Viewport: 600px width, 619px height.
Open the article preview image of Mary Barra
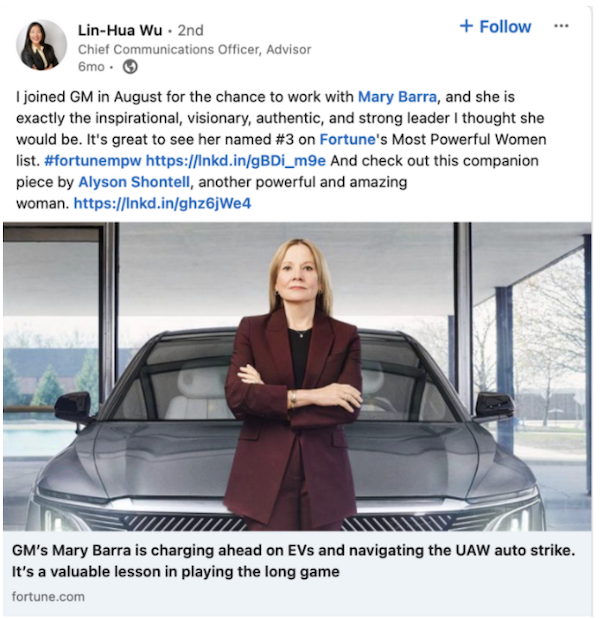pyautogui.click(x=297, y=377)
